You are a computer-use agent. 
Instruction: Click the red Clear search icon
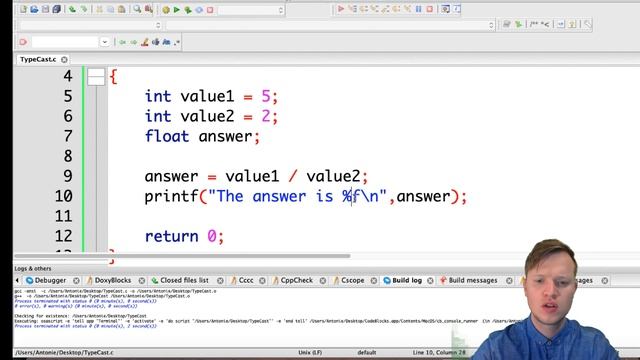[23, 42]
